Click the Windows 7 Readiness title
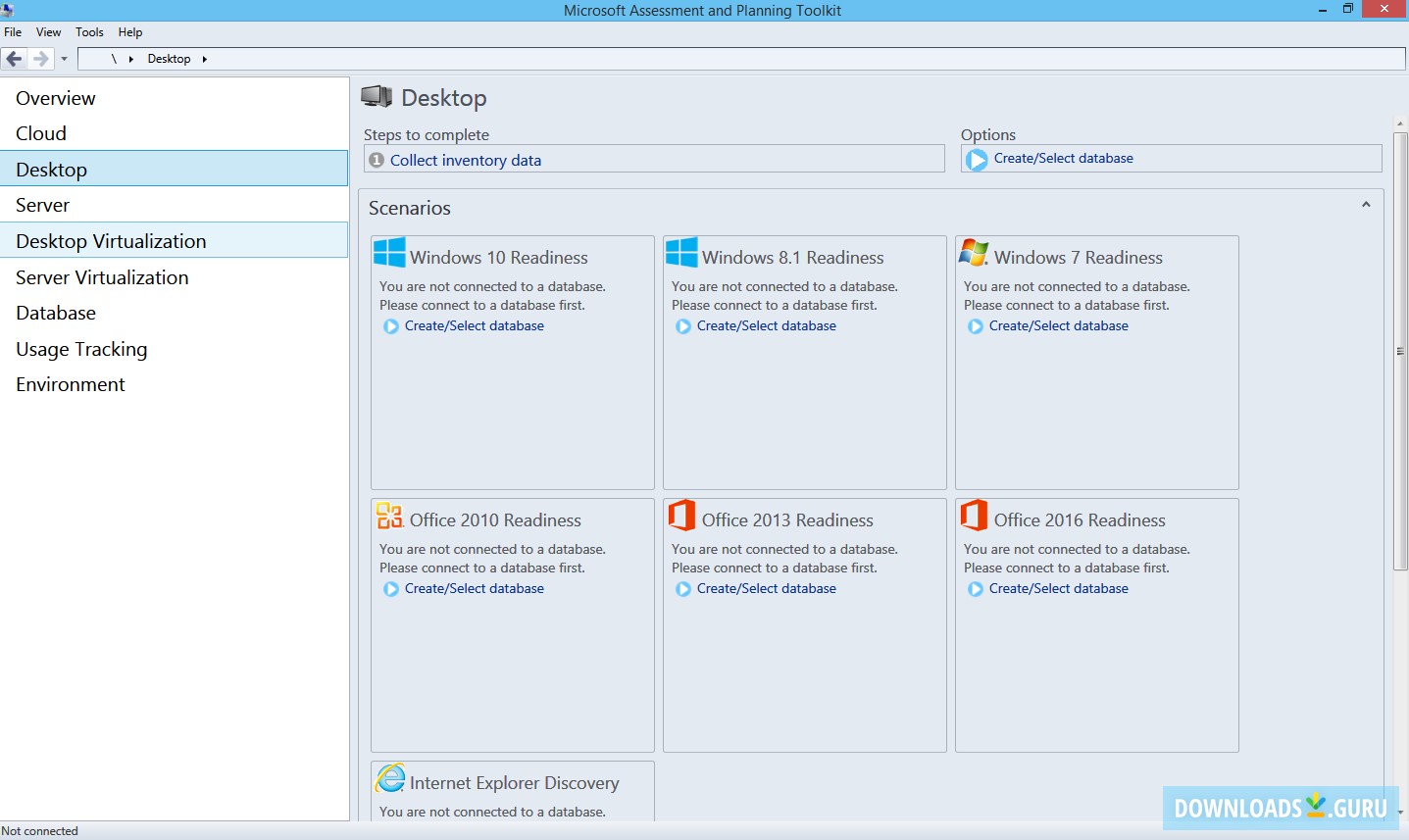This screenshot has height=840, width=1409. (1079, 258)
